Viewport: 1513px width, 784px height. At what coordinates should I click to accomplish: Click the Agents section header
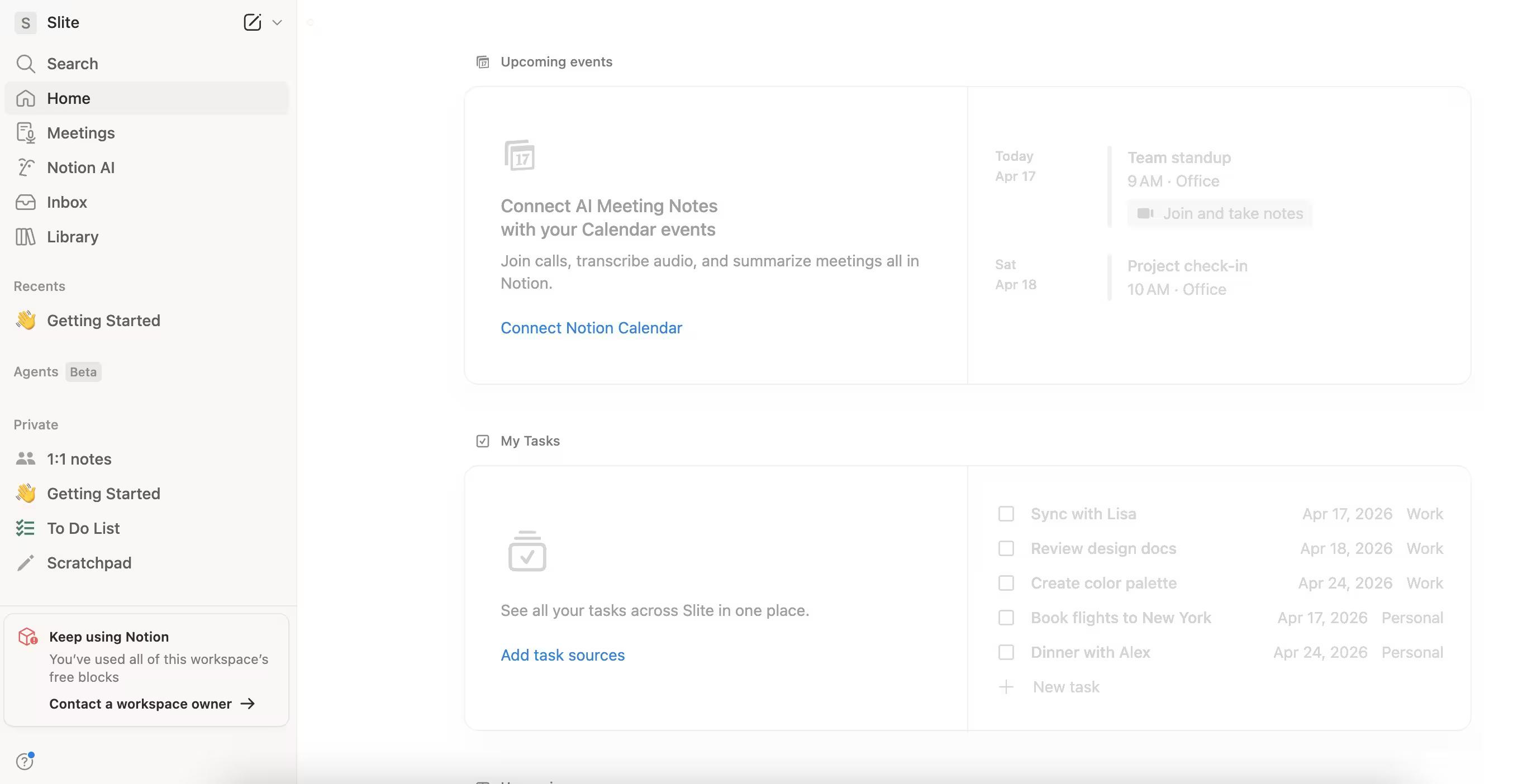36,371
